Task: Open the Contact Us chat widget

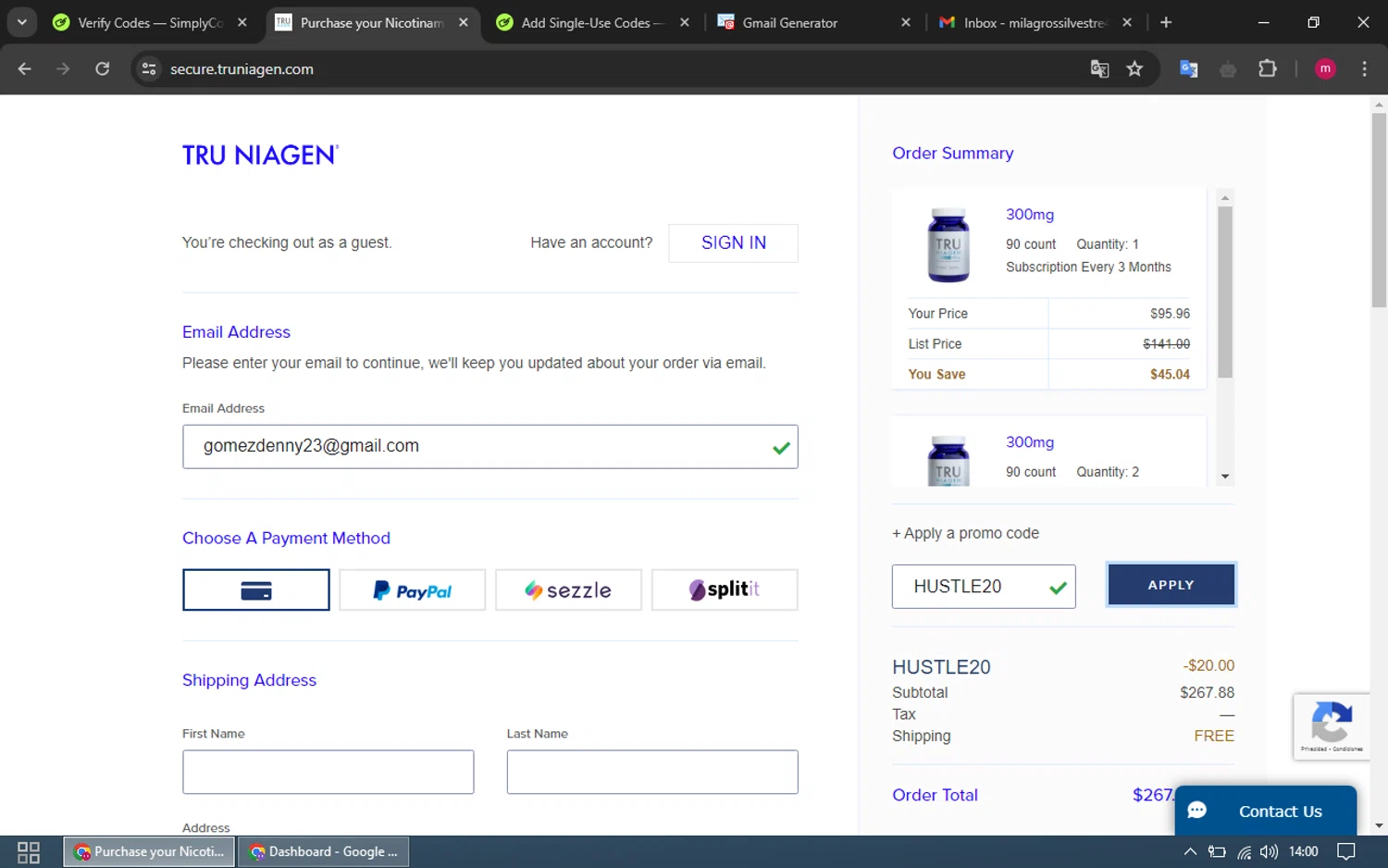Action: click(1265, 811)
